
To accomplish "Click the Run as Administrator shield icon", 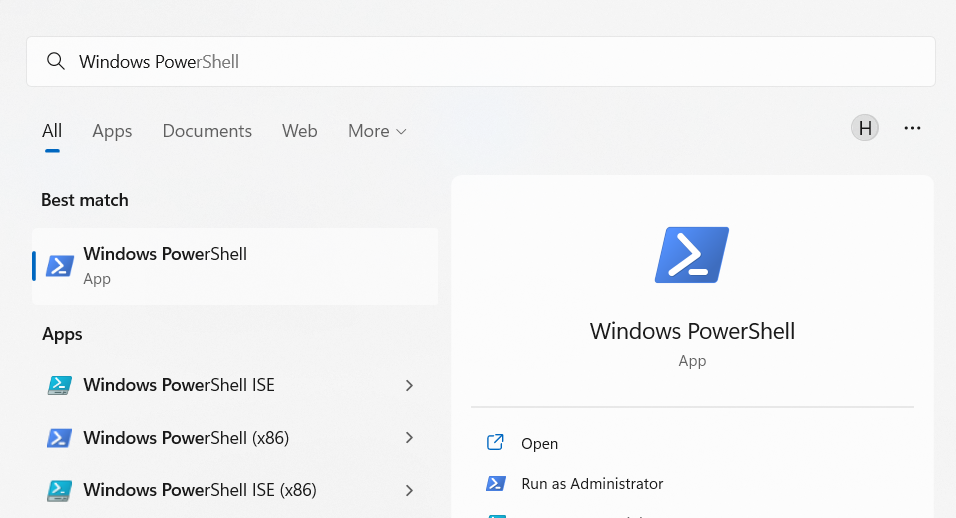I will (495, 484).
